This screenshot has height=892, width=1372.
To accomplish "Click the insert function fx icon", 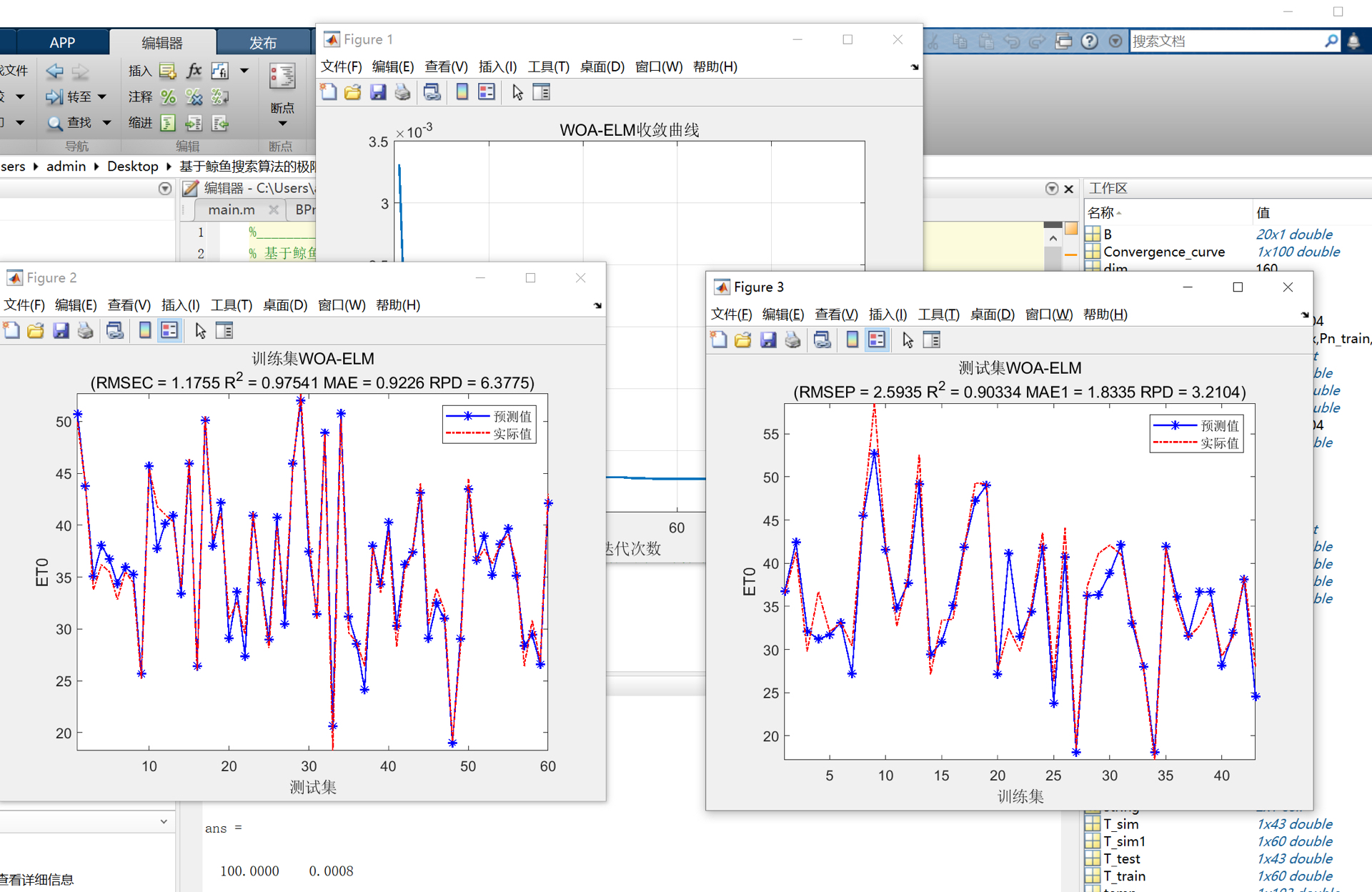I will pyautogui.click(x=194, y=70).
